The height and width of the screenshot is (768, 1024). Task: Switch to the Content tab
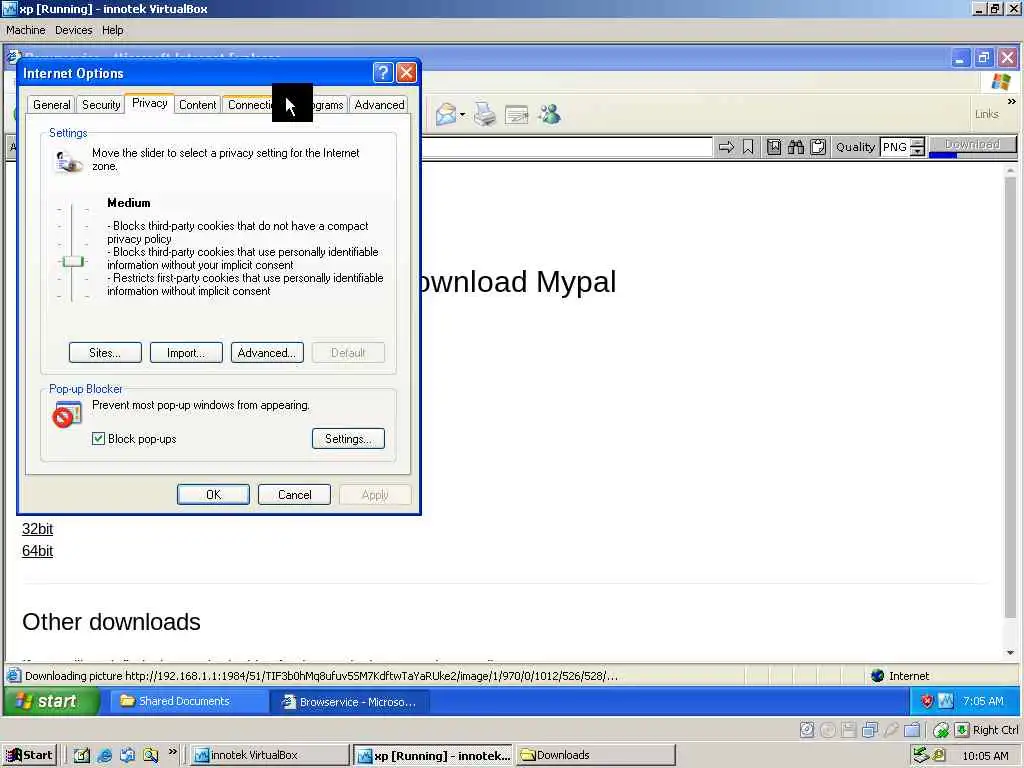[x=197, y=104]
